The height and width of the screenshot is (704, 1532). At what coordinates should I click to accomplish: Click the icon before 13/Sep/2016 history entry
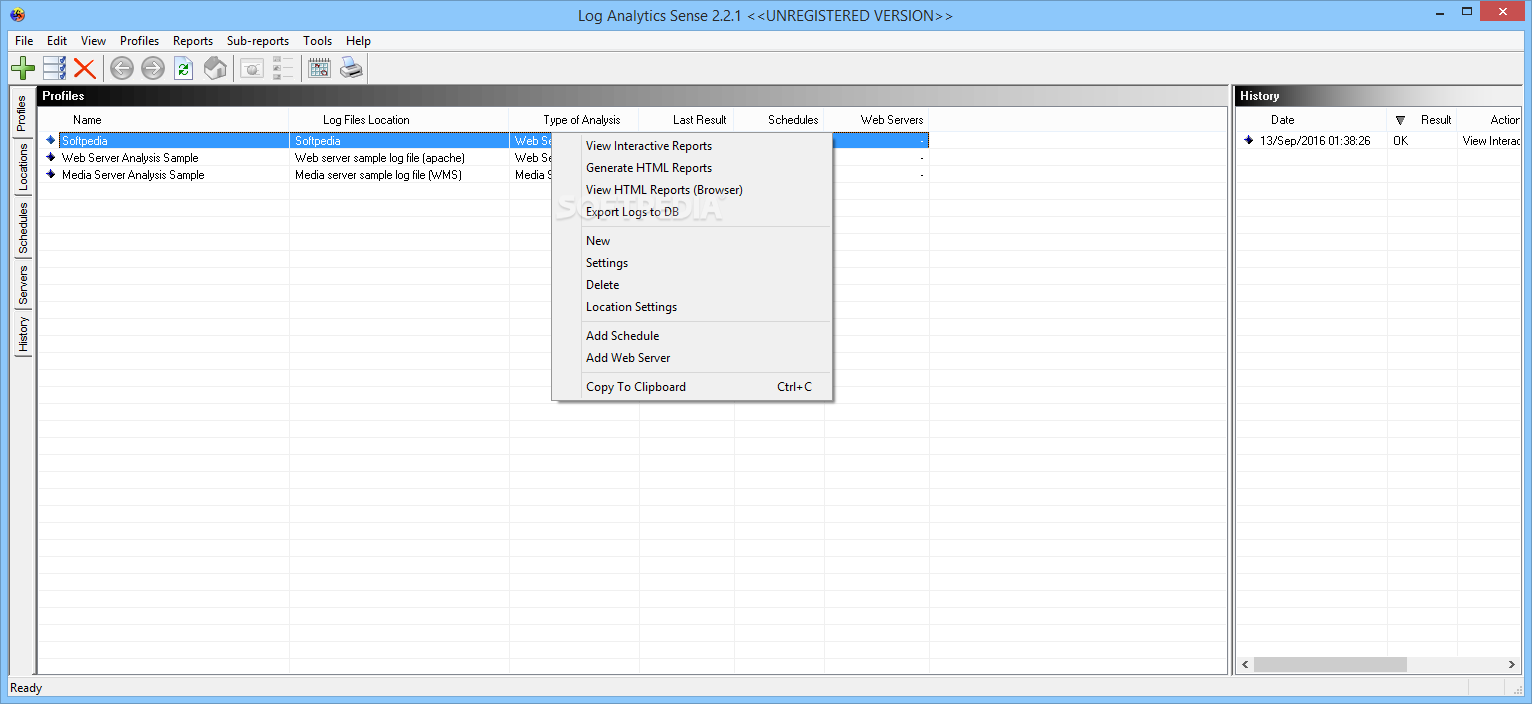tap(1248, 140)
